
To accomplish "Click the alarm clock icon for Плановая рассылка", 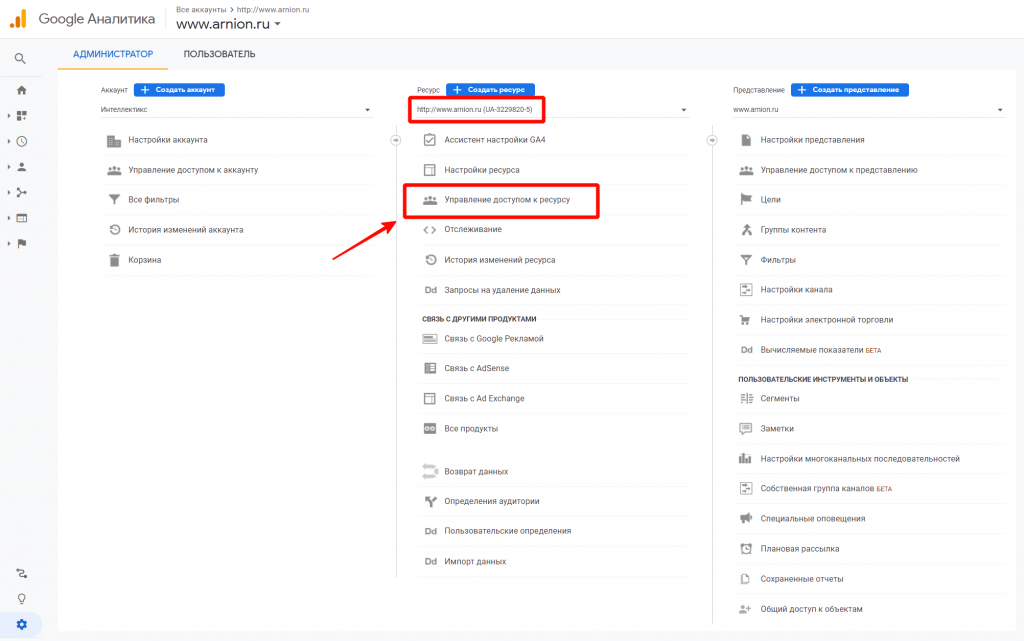I will pyautogui.click(x=746, y=549).
